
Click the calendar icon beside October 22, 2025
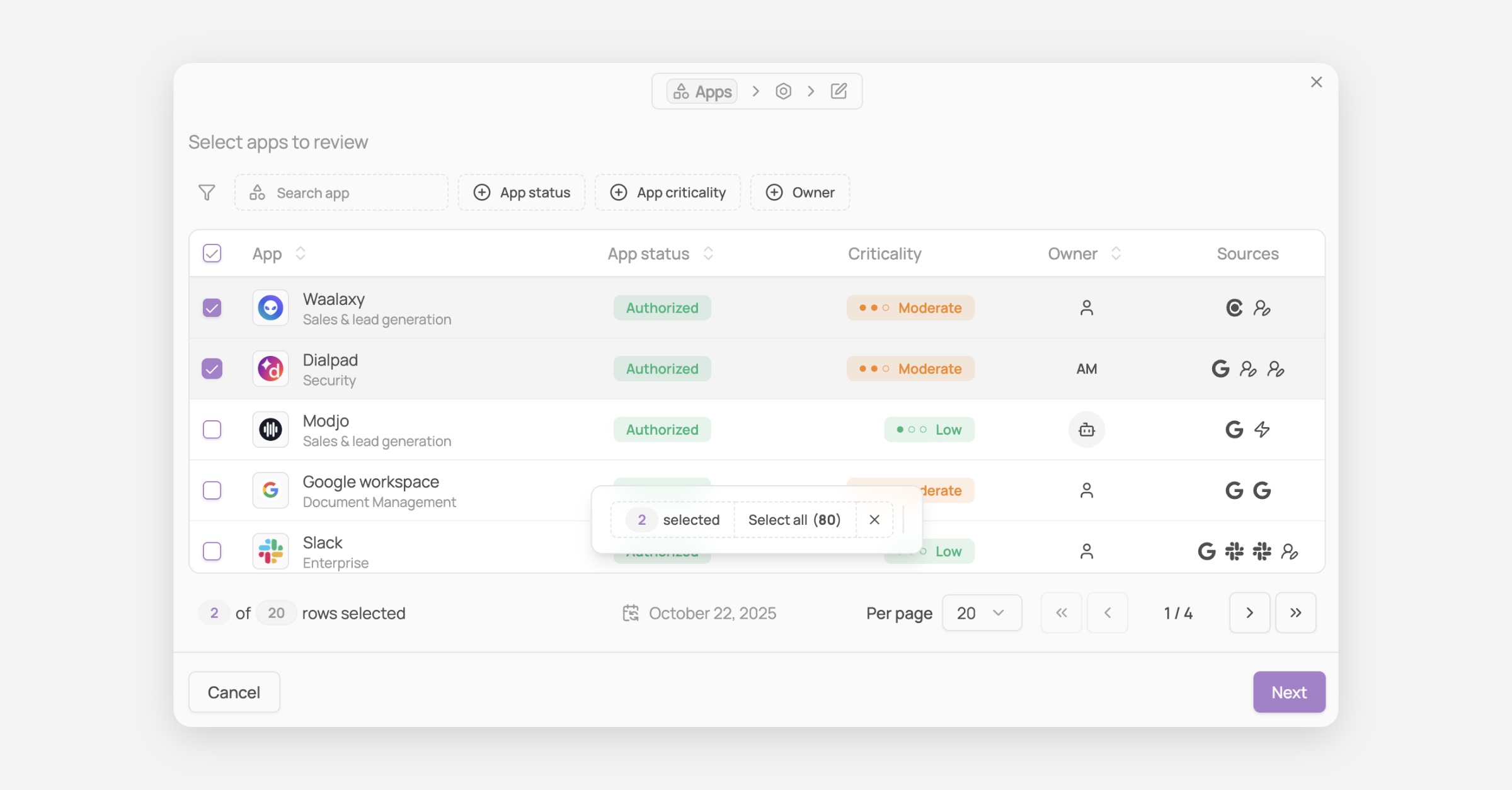coord(631,613)
